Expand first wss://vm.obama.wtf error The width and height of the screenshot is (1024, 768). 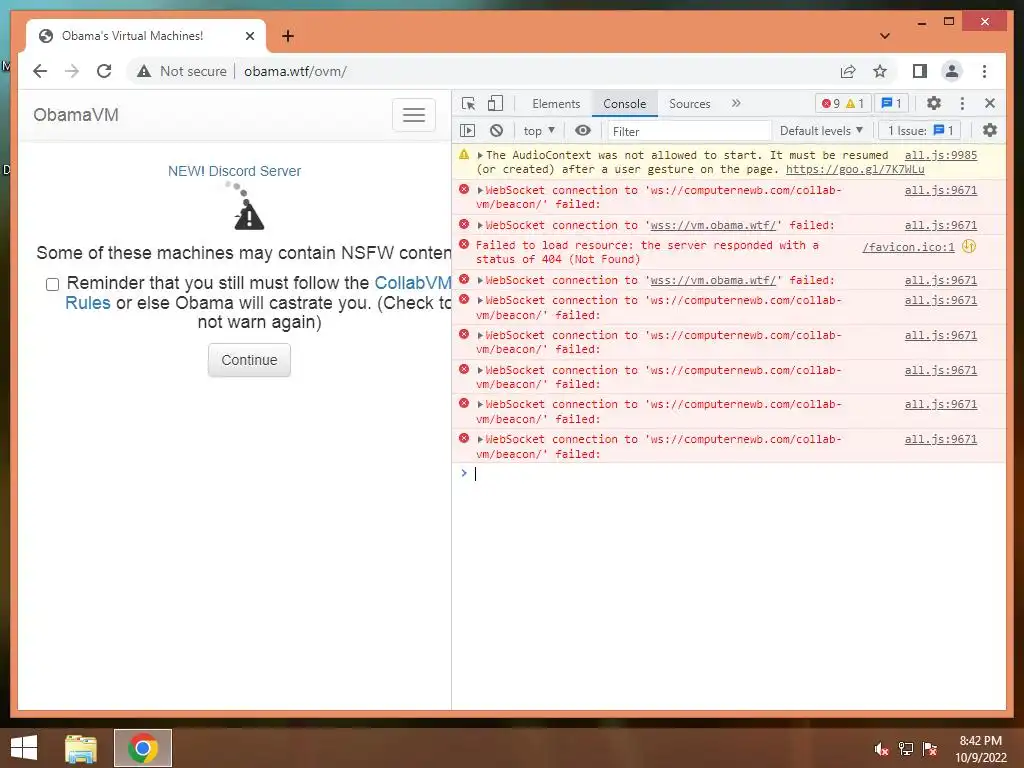480,225
